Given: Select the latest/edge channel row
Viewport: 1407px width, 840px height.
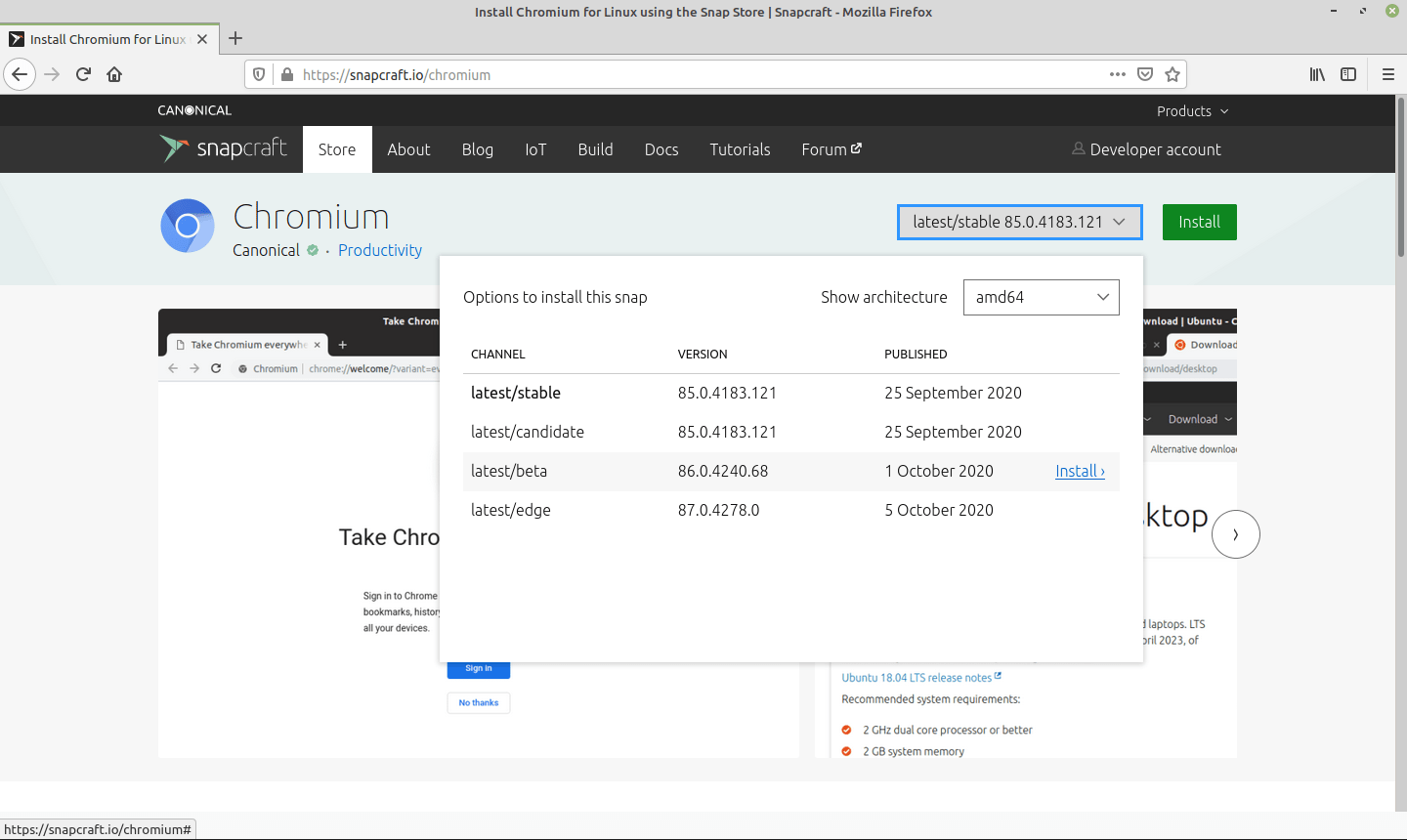Looking at the screenshot, I should (x=791, y=510).
